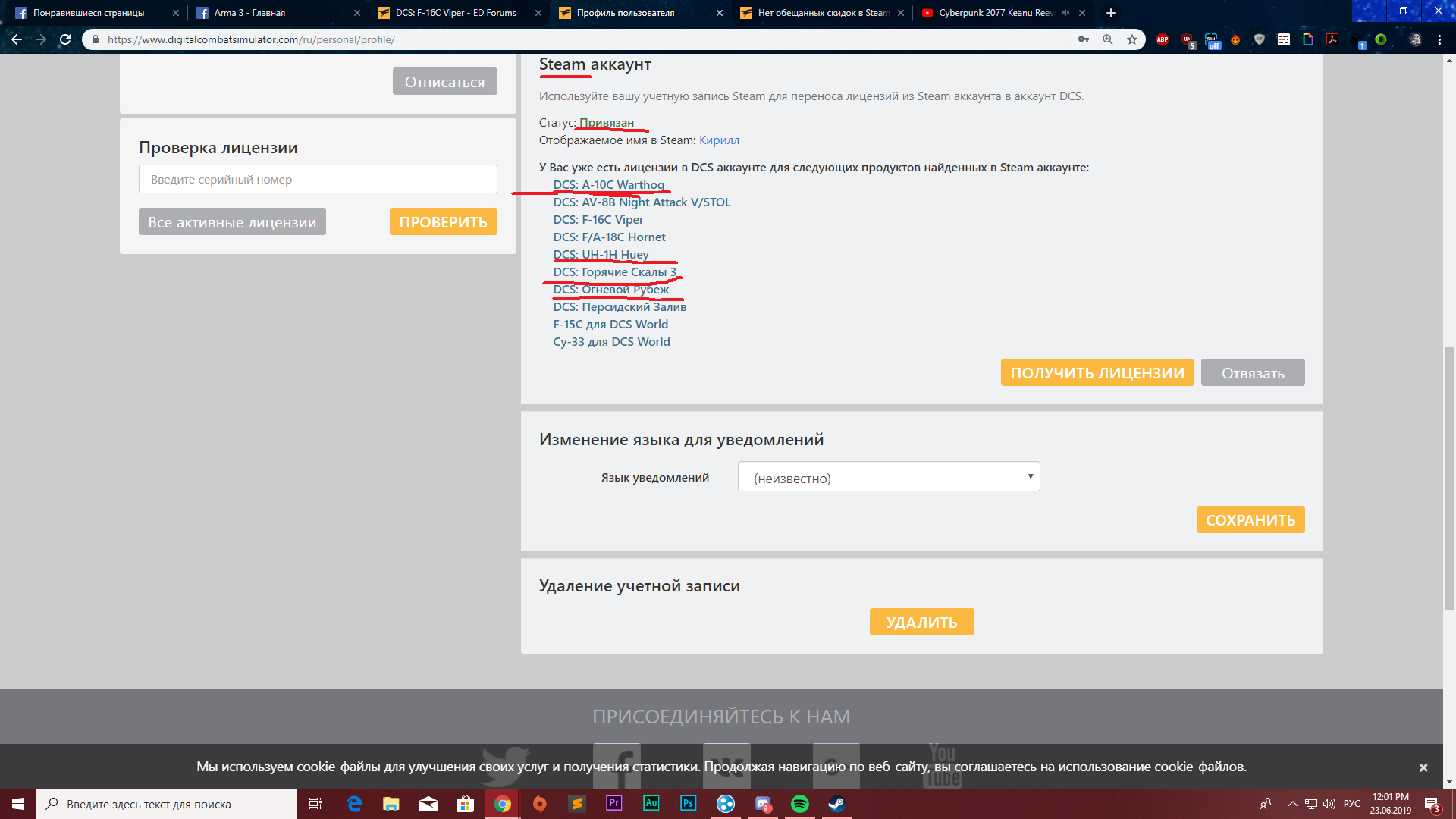This screenshot has width=1456, height=819.
Task: Open the grey shield extension icon
Action: 1260,39
